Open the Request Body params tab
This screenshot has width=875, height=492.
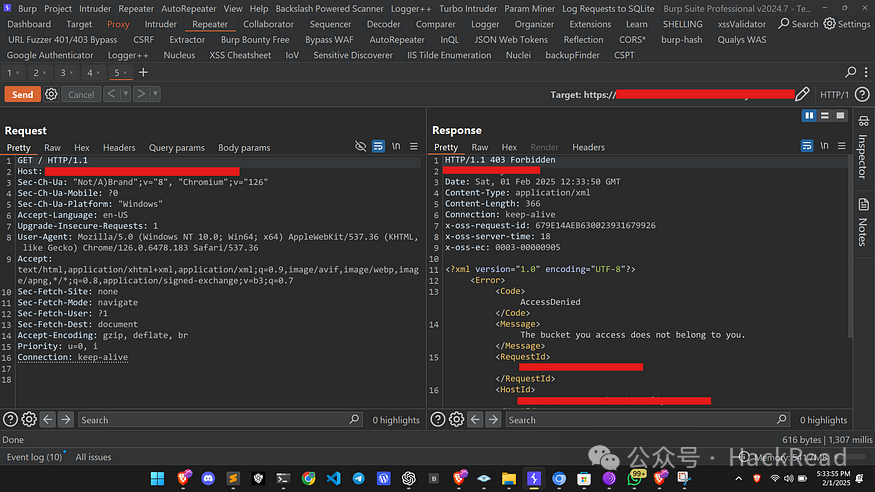tap(244, 147)
